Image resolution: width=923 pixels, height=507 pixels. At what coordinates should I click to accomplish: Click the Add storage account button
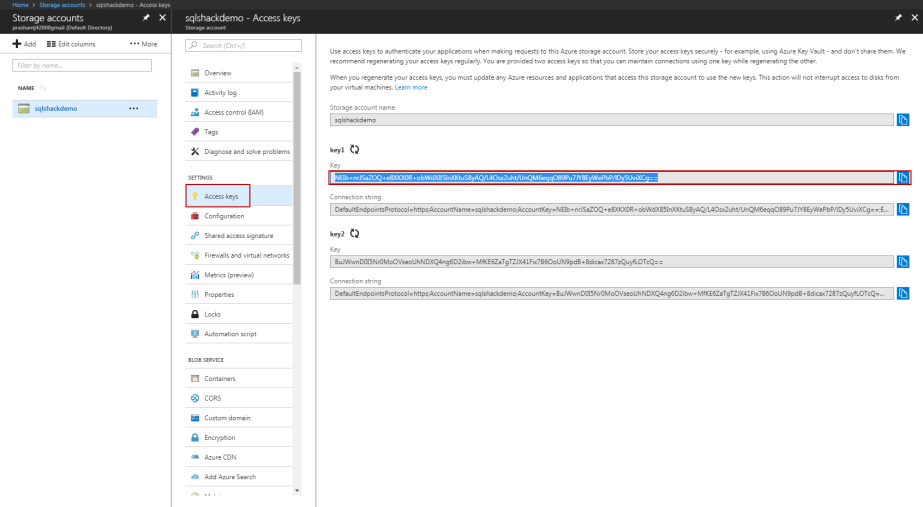24,44
